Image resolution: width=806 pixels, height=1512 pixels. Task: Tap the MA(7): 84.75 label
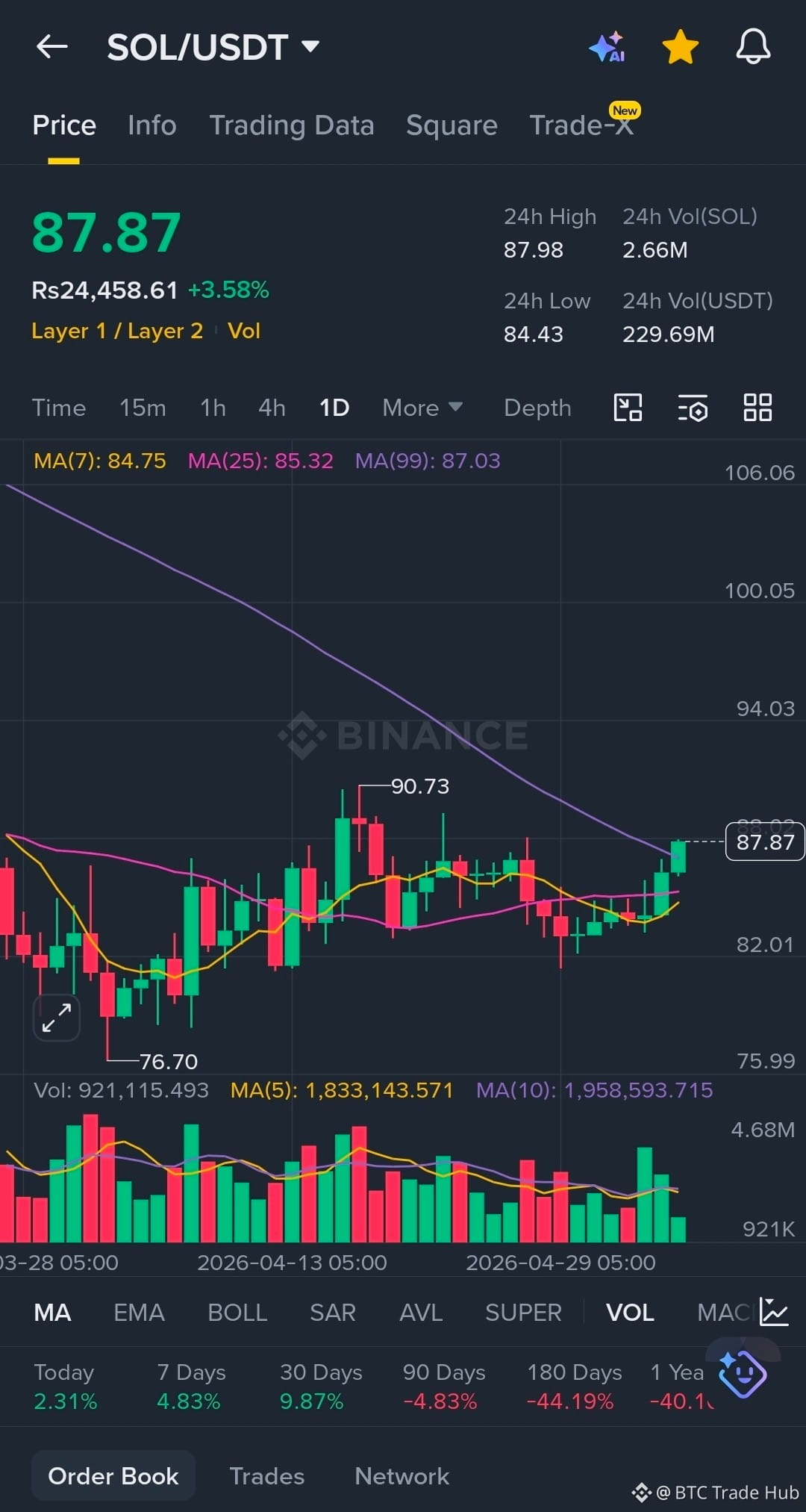(x=100, y=461)
